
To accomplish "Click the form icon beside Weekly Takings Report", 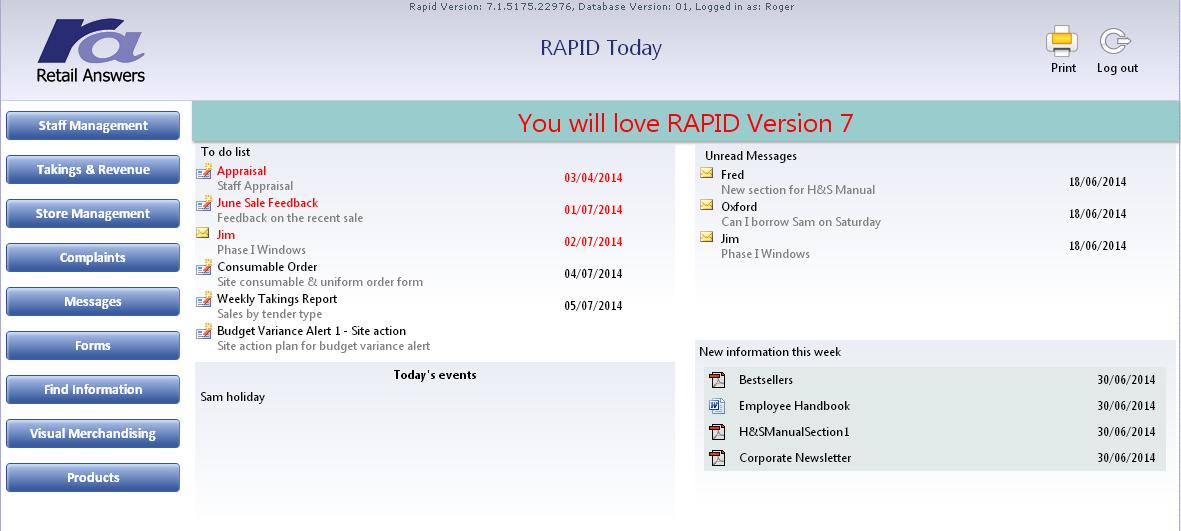I will click(203, 300).
